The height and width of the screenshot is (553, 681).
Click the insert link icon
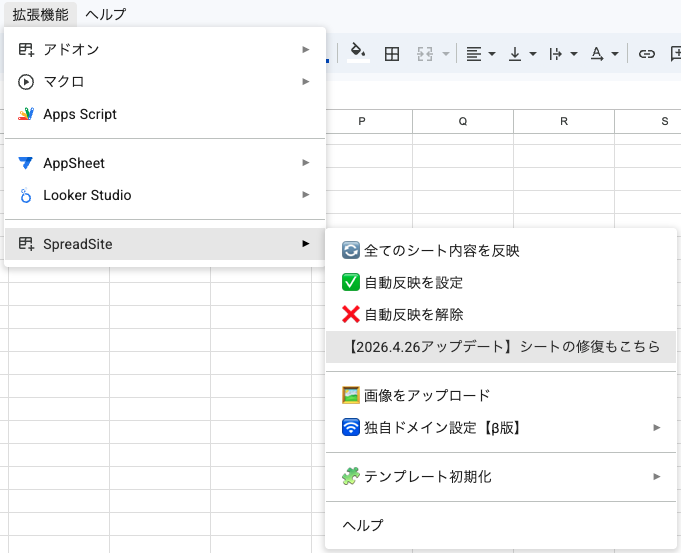pyautogui.click(x=647, y=54)
